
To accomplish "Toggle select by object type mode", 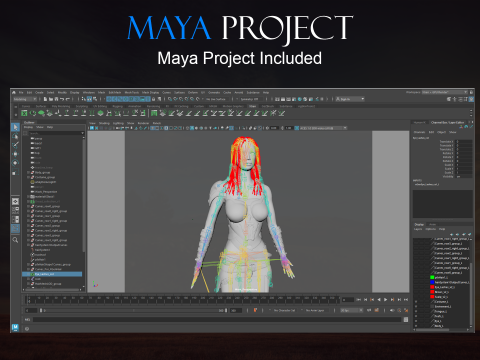I will pyautogui.click(x=89, y=99).
